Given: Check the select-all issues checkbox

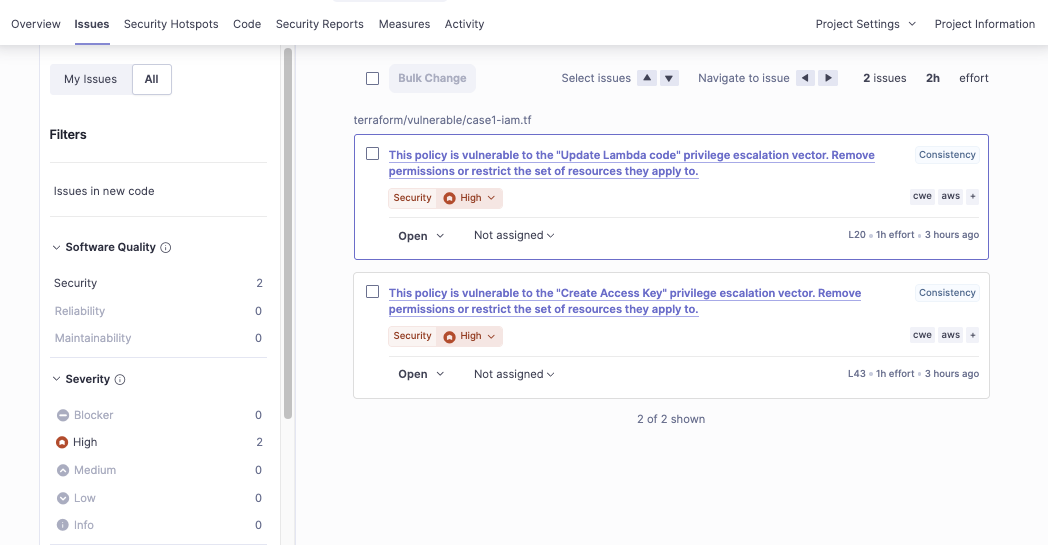Looking at the screenshot, I should pyautogui.click(x=372, y=78).
